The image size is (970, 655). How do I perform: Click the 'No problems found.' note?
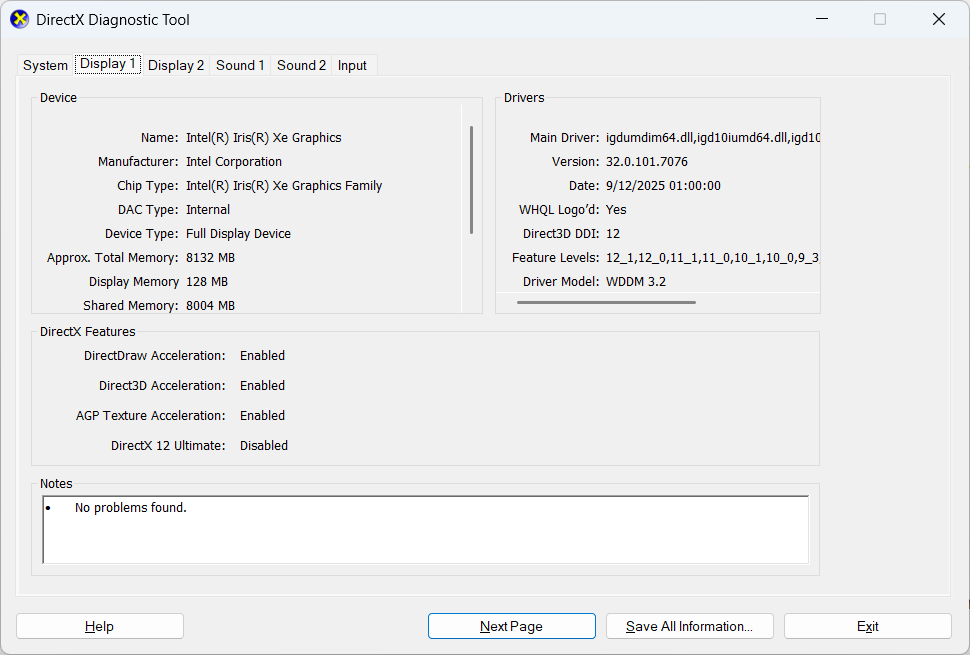pyautogui.click(x=131, y=508)
